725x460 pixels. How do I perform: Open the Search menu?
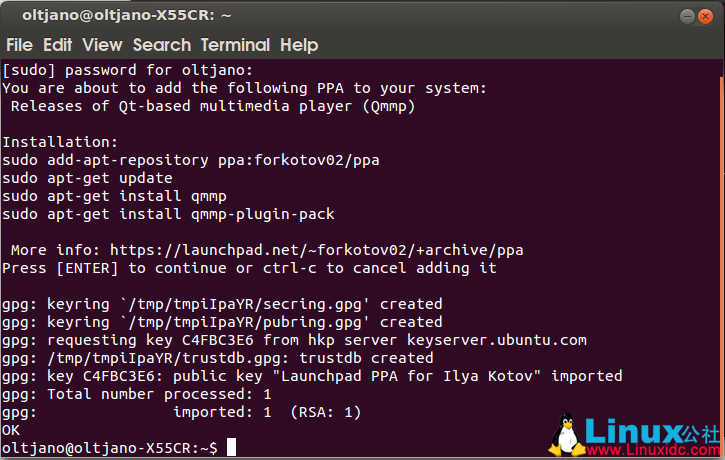tap(161, 45)
